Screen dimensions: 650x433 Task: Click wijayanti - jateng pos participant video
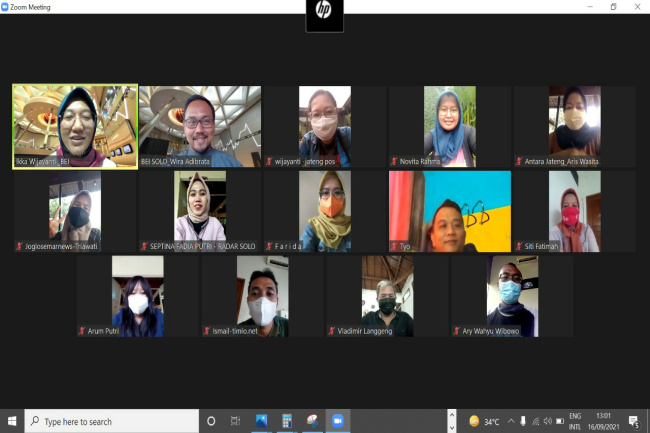pos(325,126)
